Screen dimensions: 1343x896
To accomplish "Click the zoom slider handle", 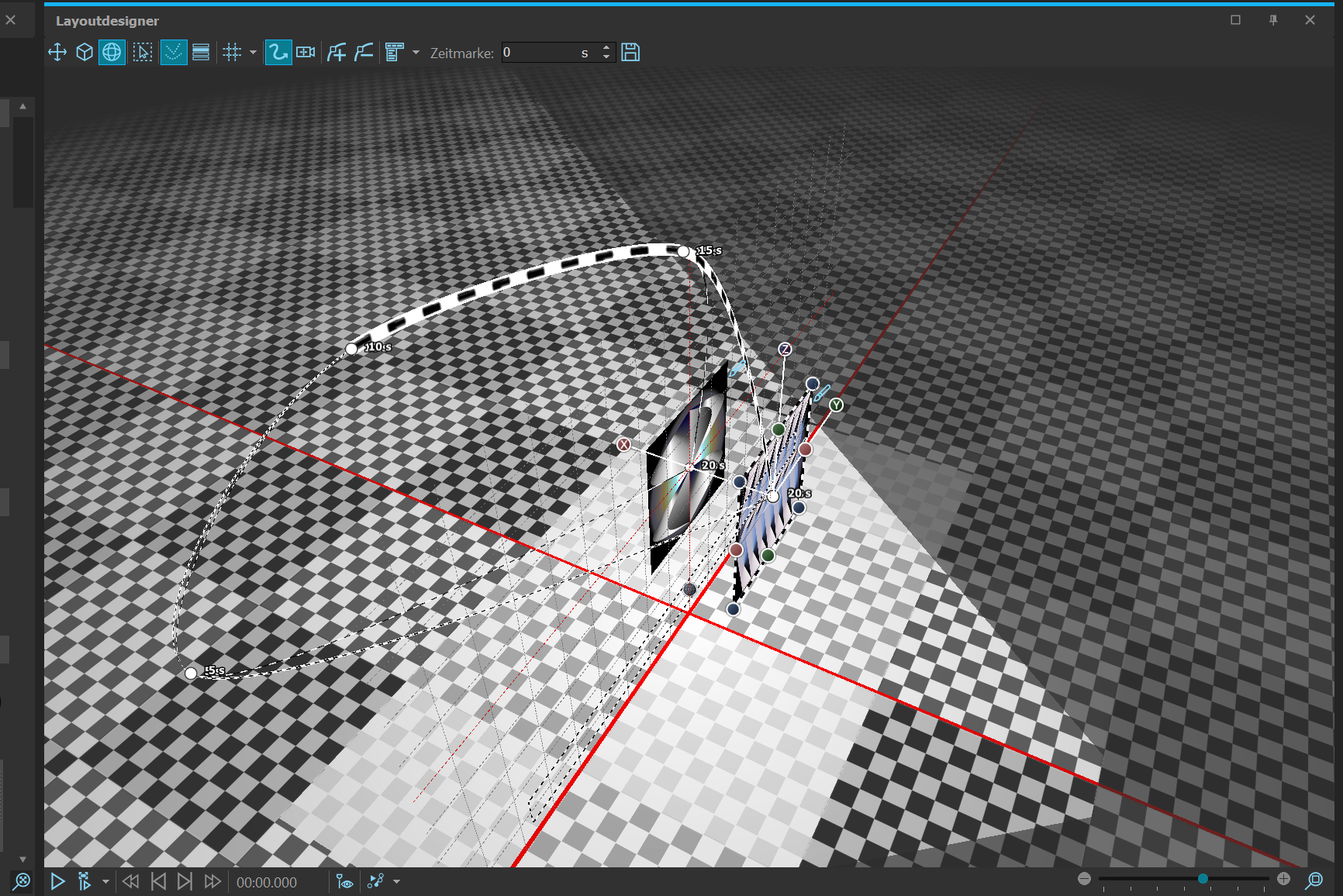I will tap(1203, 878).
